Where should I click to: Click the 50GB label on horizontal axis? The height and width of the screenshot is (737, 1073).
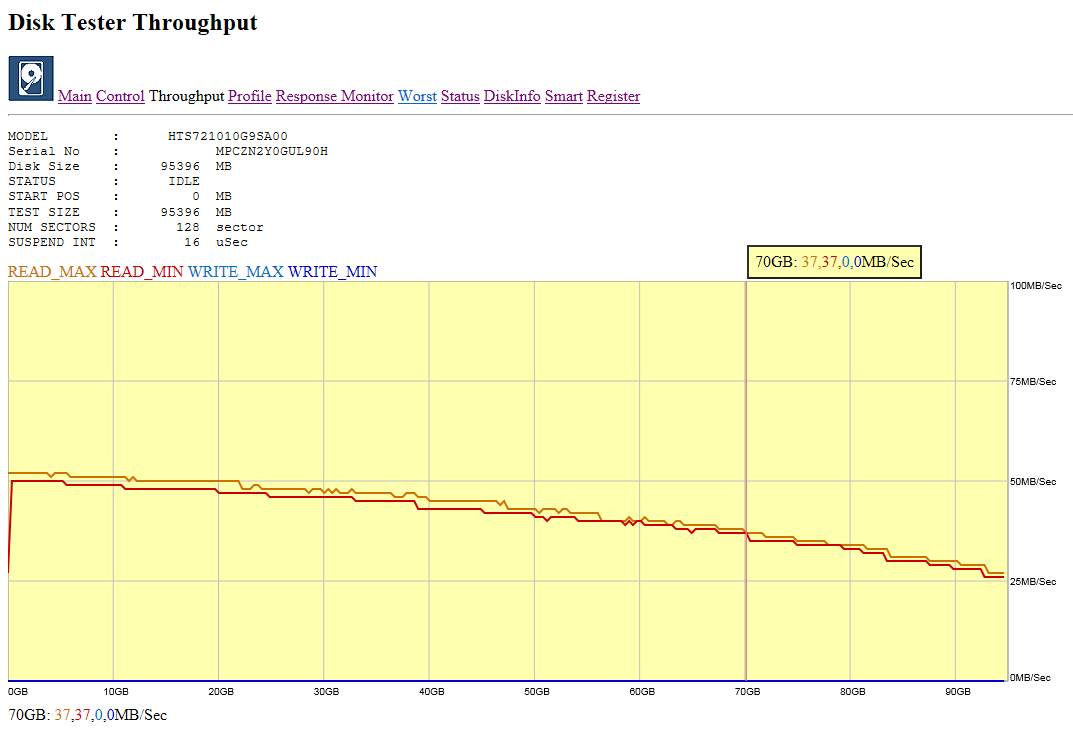click(x=537, y=692)
